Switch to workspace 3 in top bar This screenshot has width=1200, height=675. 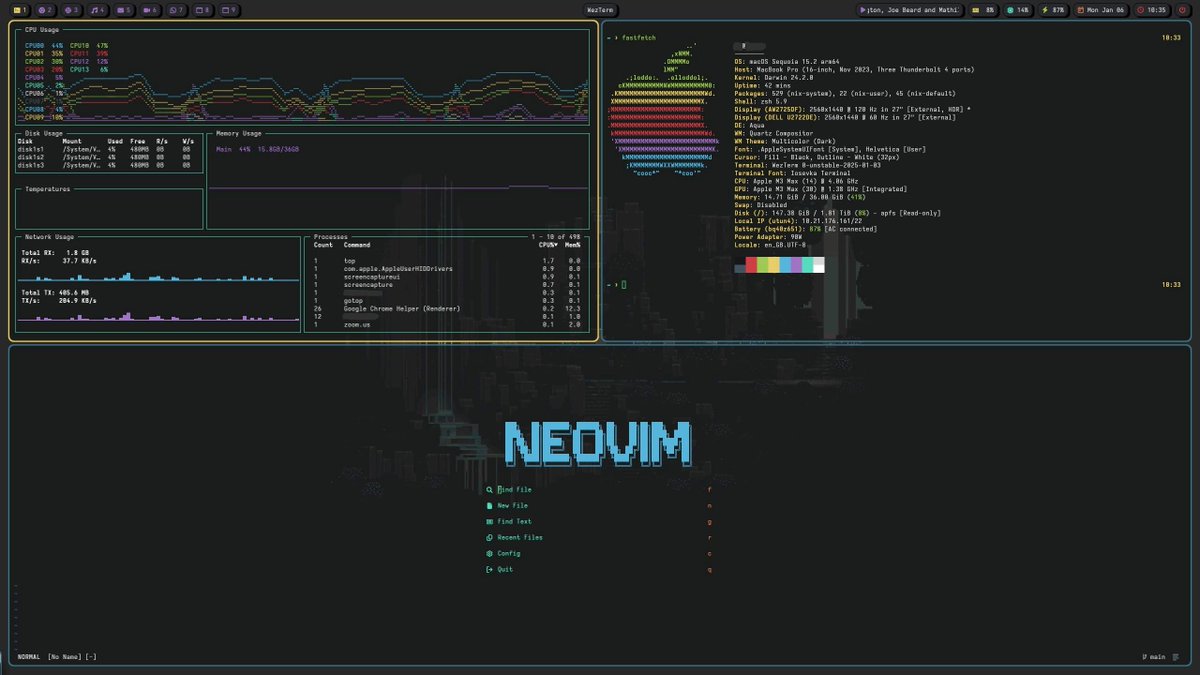click(72, 10)
